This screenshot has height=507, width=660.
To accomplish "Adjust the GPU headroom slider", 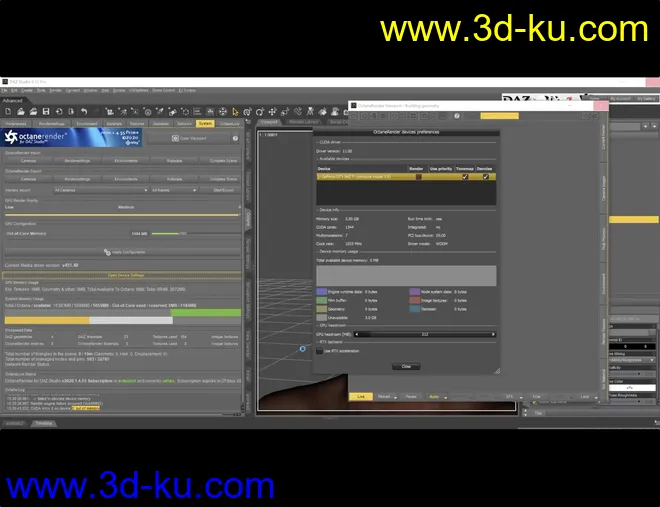I will click(424, 334).
